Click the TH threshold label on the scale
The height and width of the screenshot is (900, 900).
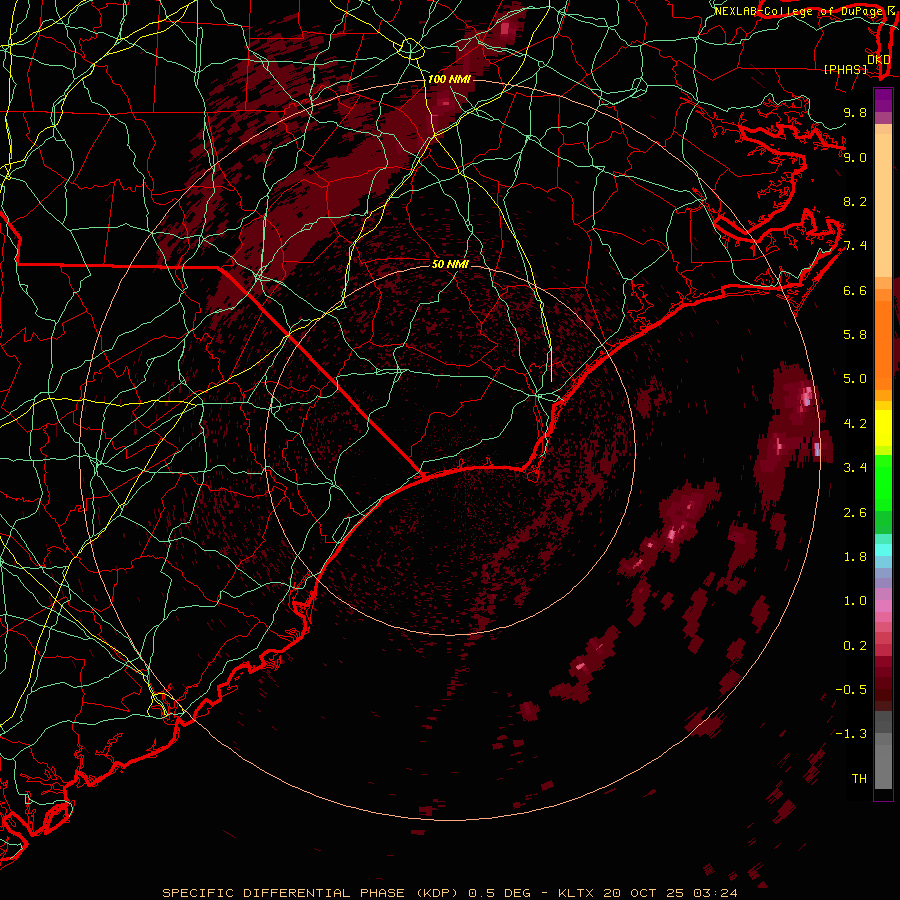(x=859, y=779)
